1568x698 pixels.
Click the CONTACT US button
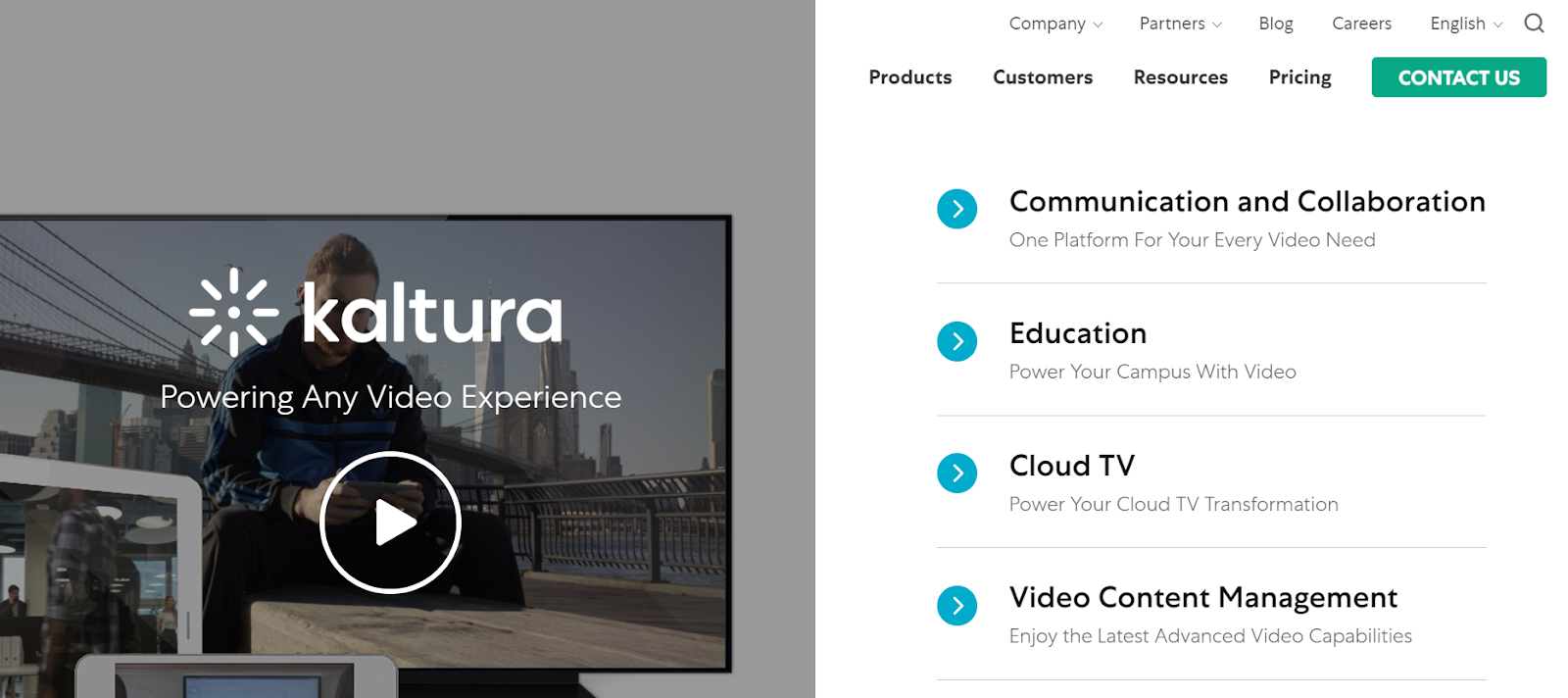point(1458,77)
